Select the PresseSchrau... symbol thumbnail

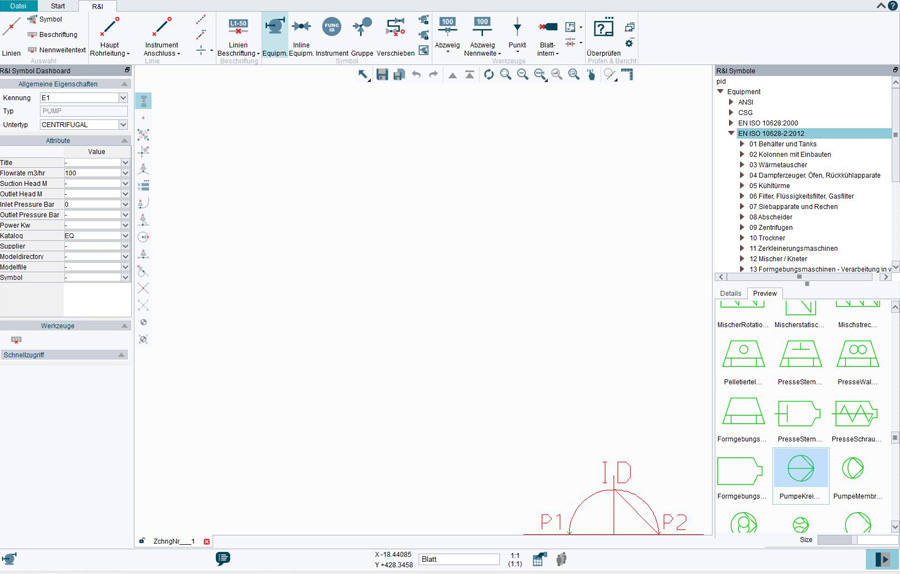click(857, 419)
